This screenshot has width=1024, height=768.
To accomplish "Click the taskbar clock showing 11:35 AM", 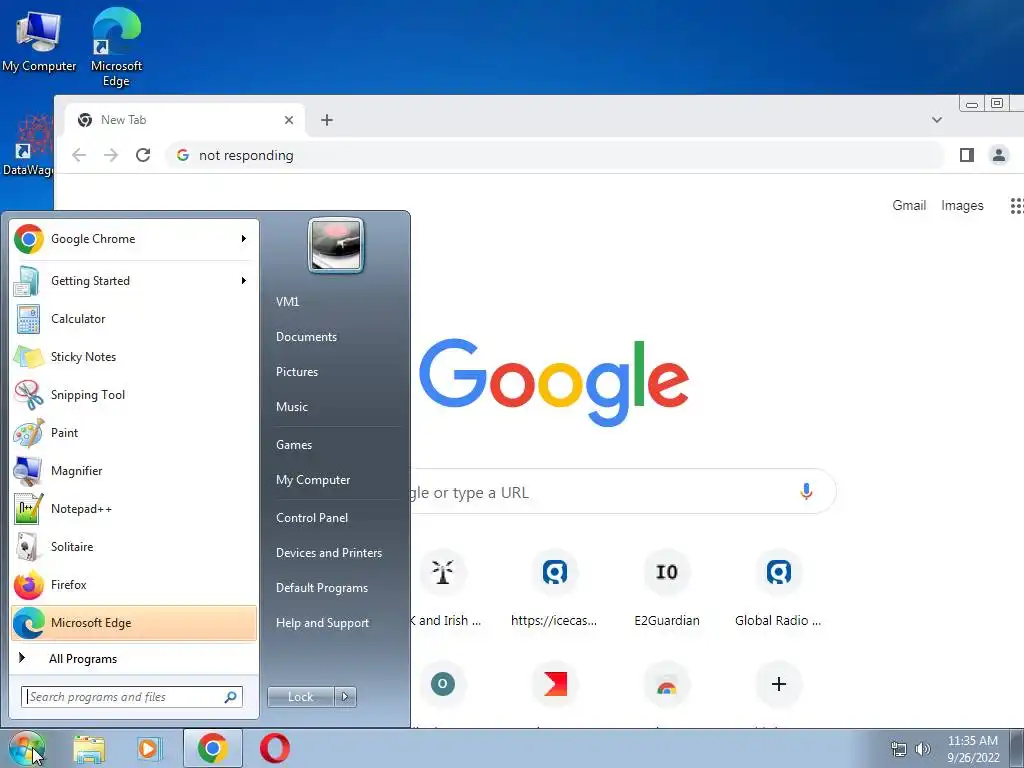I will (973, 749).
